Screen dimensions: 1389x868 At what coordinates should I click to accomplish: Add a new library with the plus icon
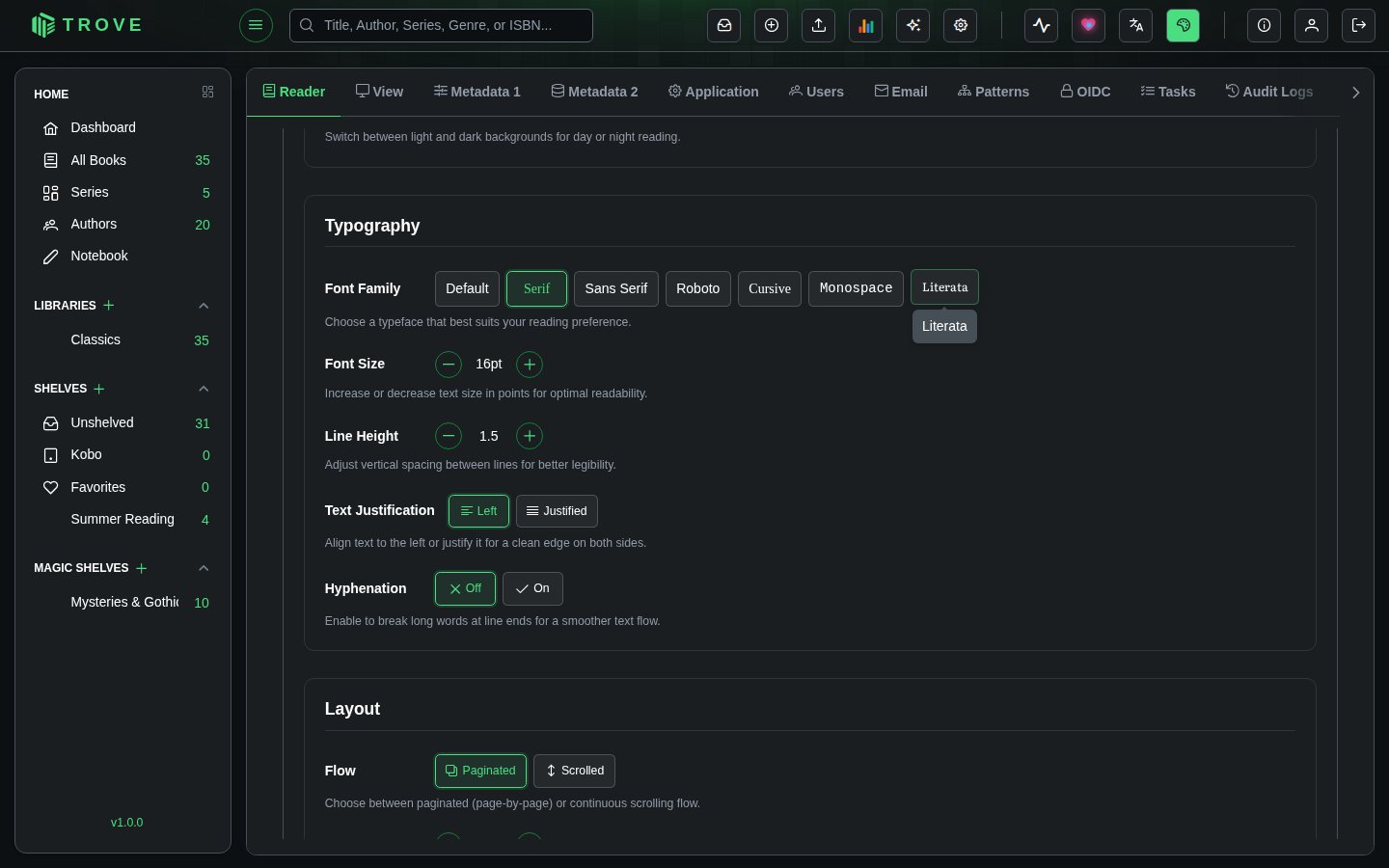coord(109,305)
